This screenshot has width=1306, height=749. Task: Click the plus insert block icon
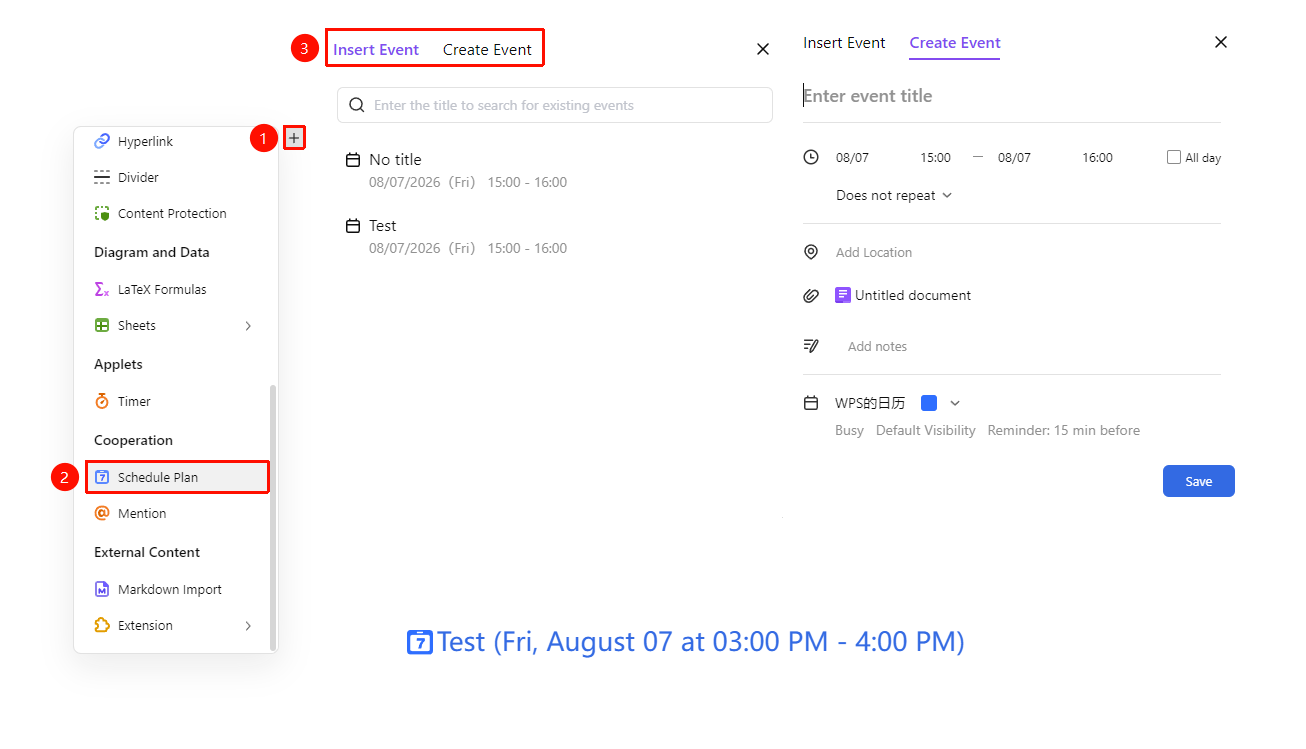tap(294, 138)
